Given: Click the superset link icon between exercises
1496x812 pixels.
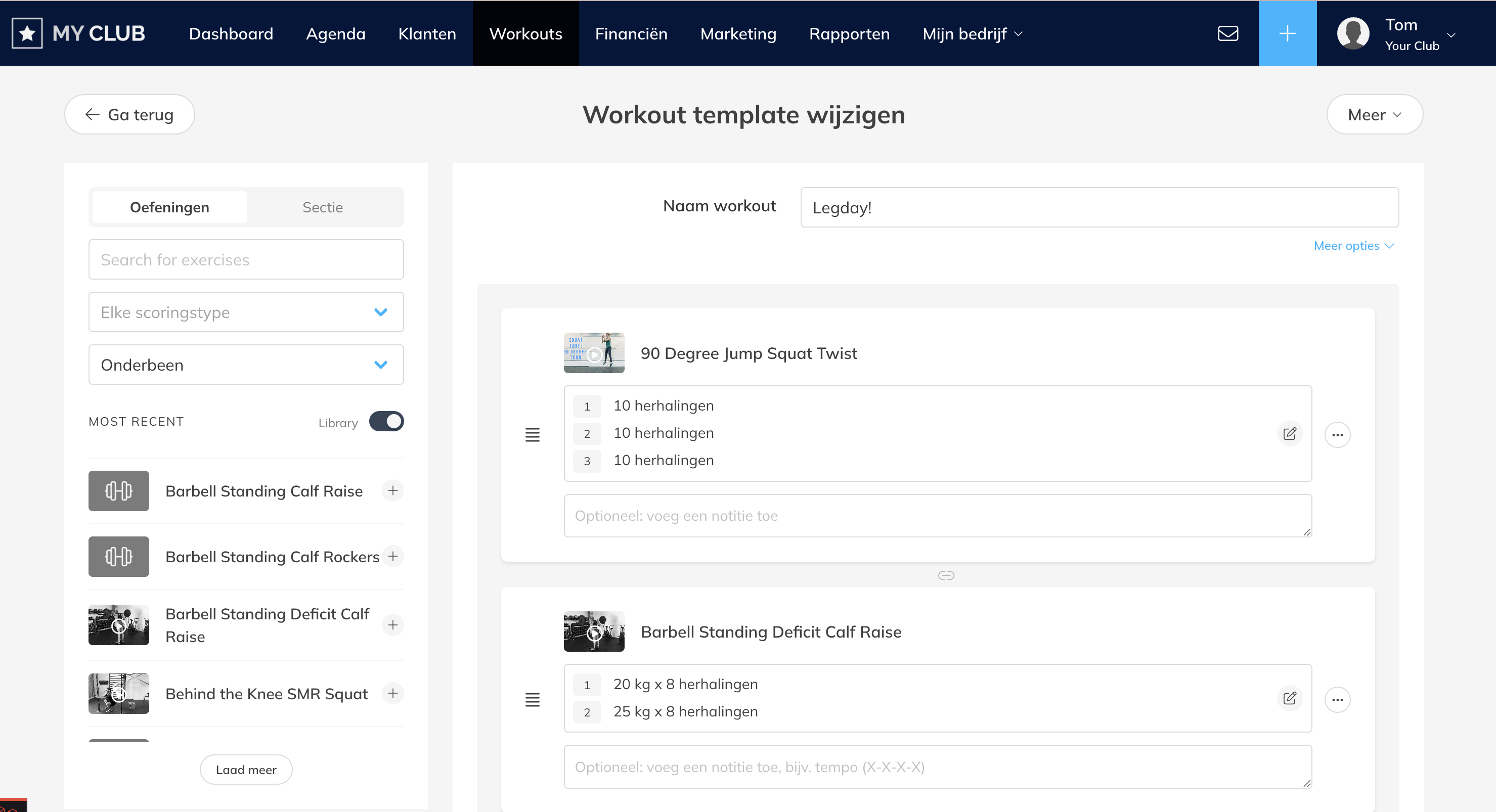Looking at the screenshot, I should [946, 575].
